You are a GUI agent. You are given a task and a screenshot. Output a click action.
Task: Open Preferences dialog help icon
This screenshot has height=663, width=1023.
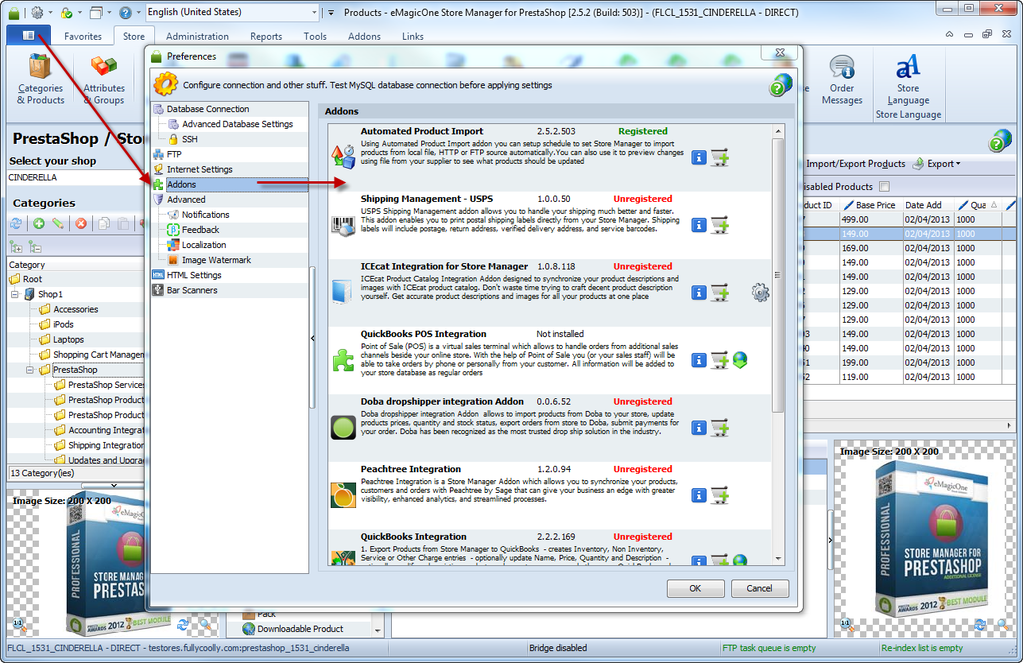pos(780,85)
